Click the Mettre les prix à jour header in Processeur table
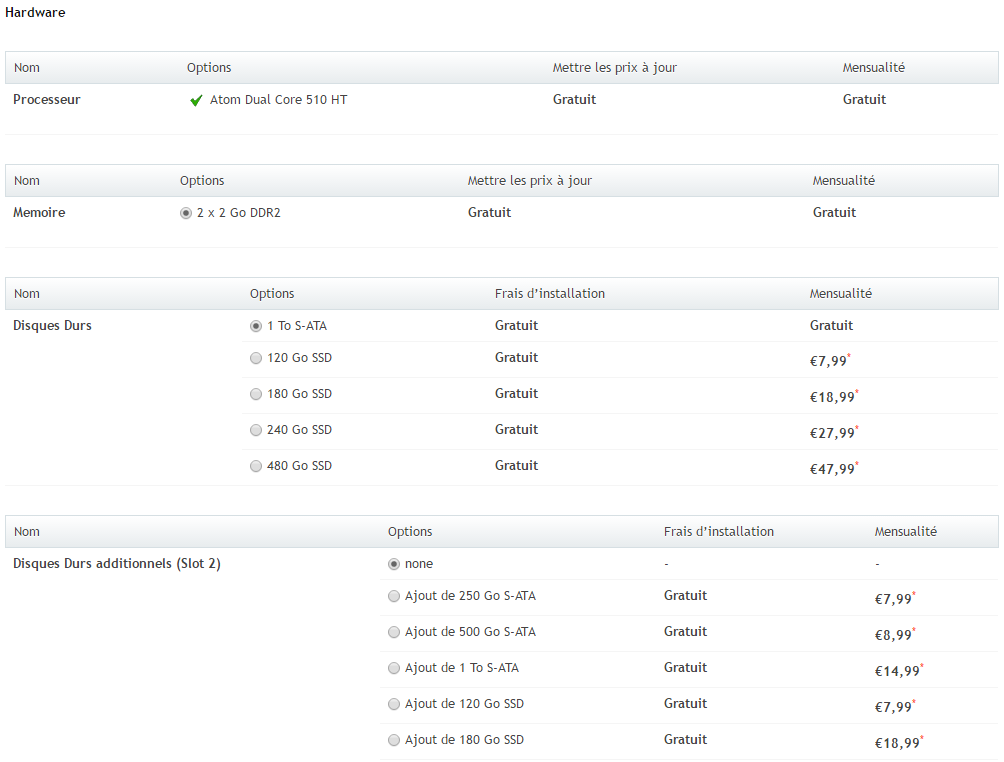Screen dimensions: 1004x762 tap(615, 68)
